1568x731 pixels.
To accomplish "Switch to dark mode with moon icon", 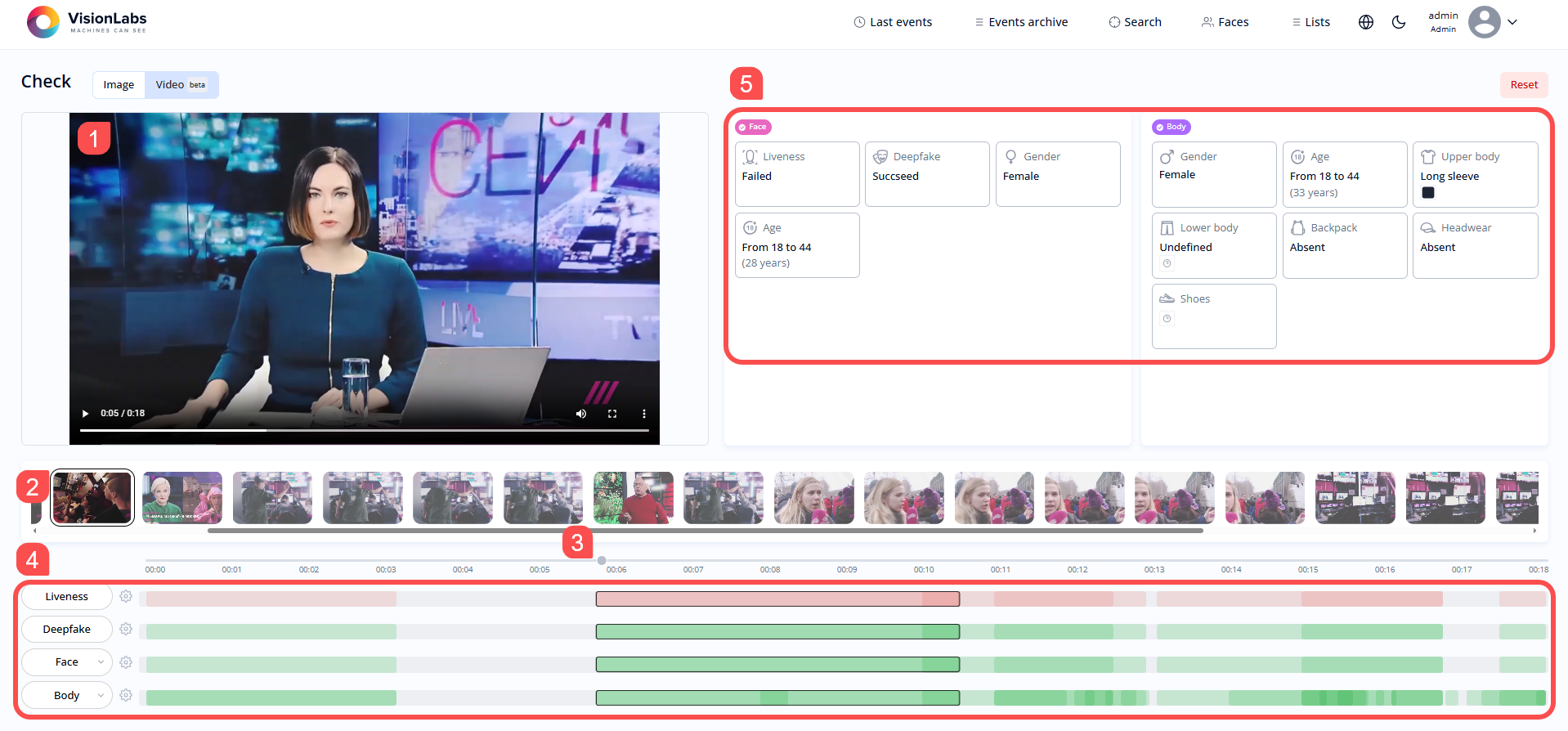I will 1399,22.
